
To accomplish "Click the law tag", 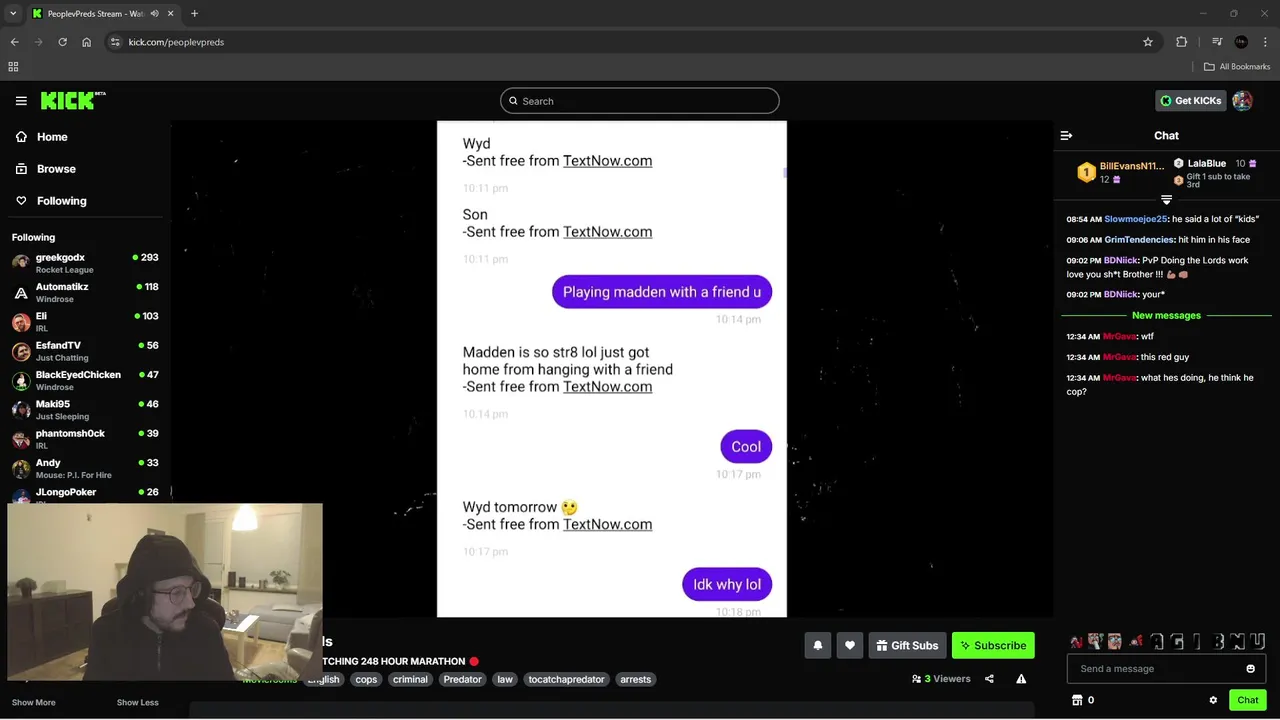I will click(x=505, y=680).
